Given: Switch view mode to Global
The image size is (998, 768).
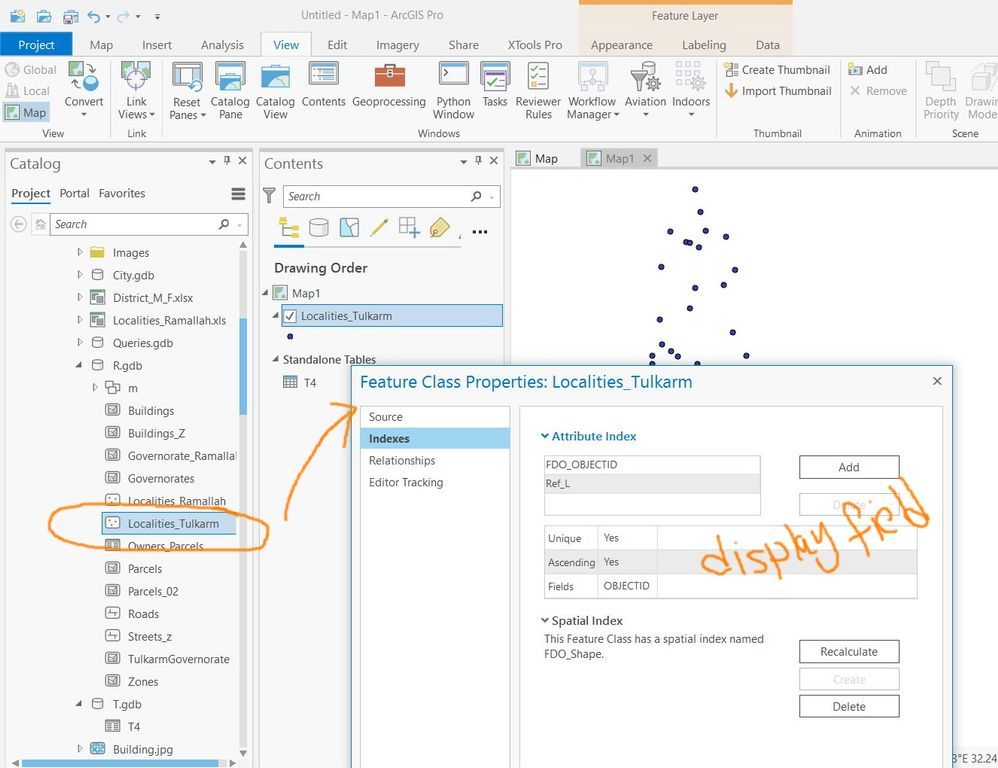Looking at the screenshot, I should tap(31, 70).
